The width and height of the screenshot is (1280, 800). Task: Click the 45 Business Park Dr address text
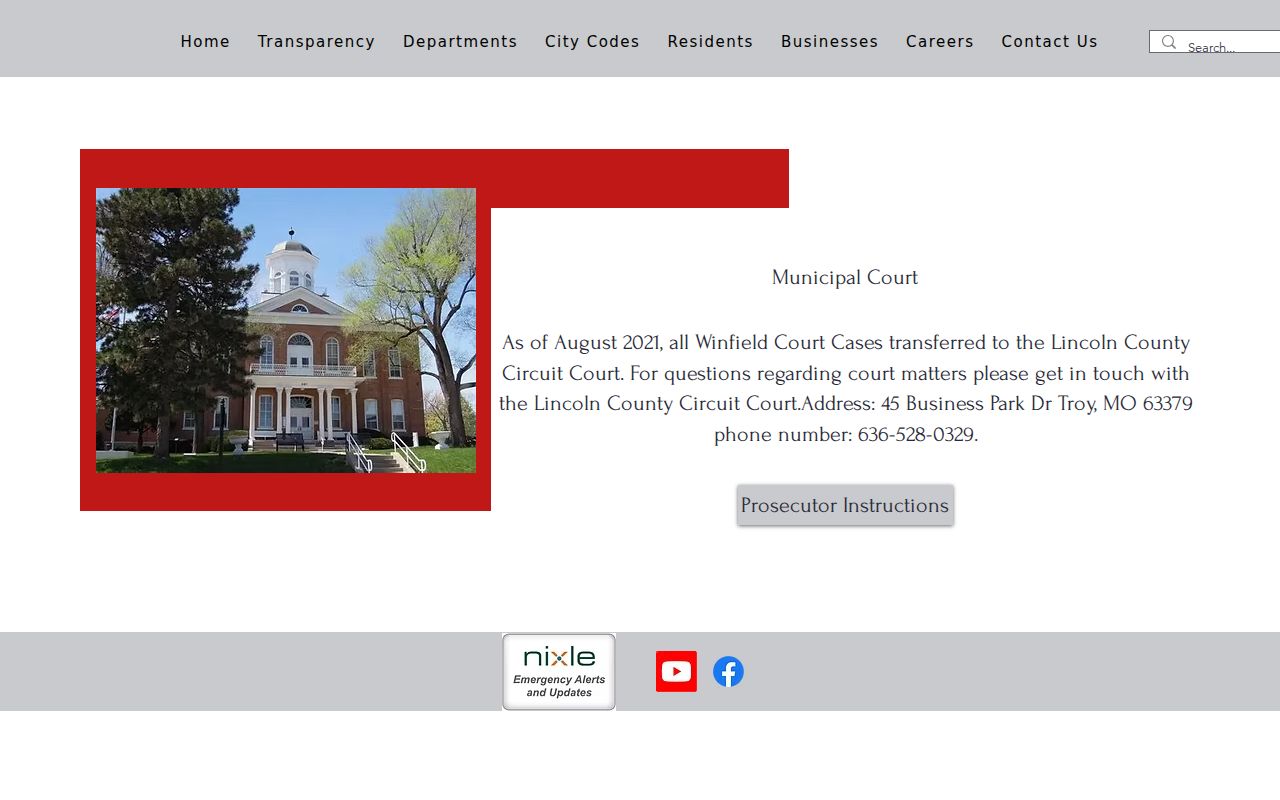1036,404
